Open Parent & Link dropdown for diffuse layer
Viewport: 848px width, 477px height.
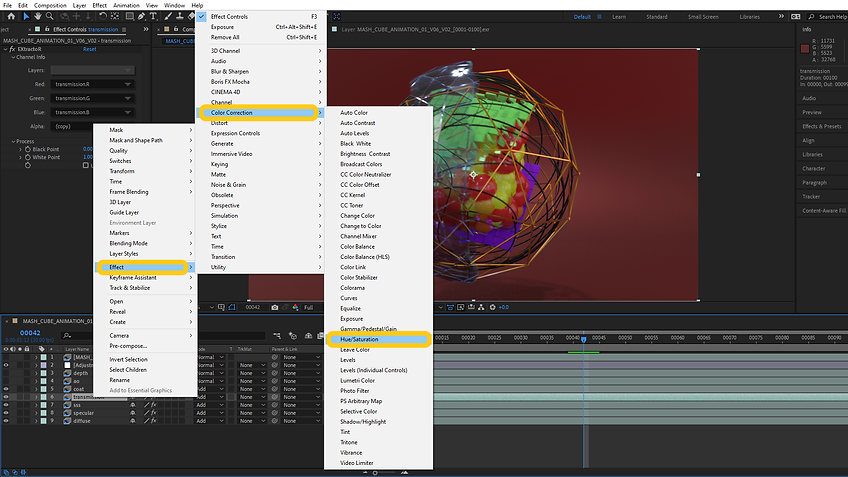pos(301,421)
